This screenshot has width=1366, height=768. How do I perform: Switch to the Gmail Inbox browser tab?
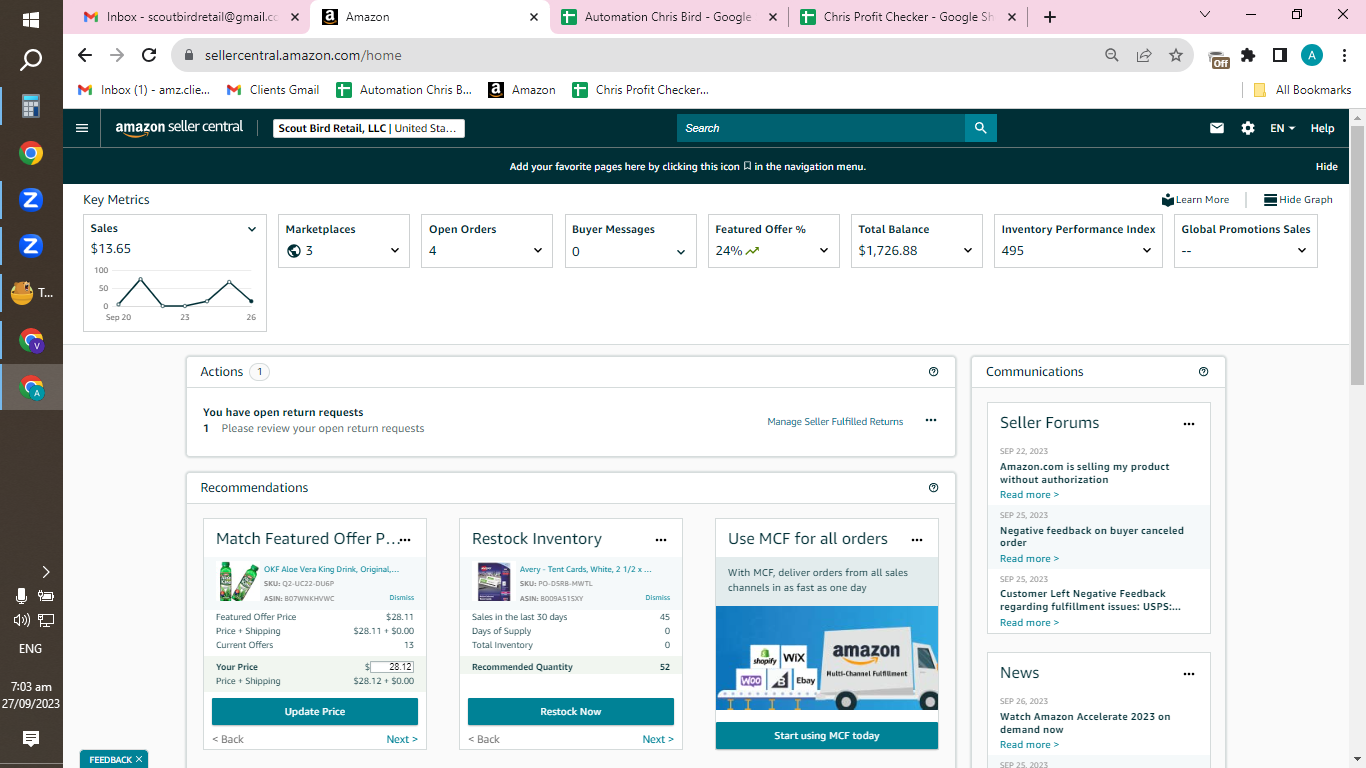(189, 17)
